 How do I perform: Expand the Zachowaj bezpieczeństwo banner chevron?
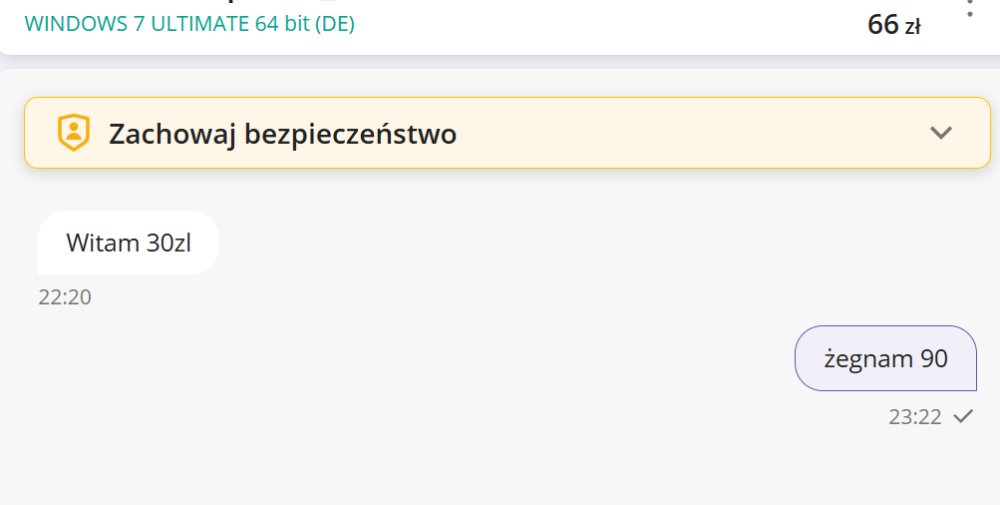(x=941, y=133)
